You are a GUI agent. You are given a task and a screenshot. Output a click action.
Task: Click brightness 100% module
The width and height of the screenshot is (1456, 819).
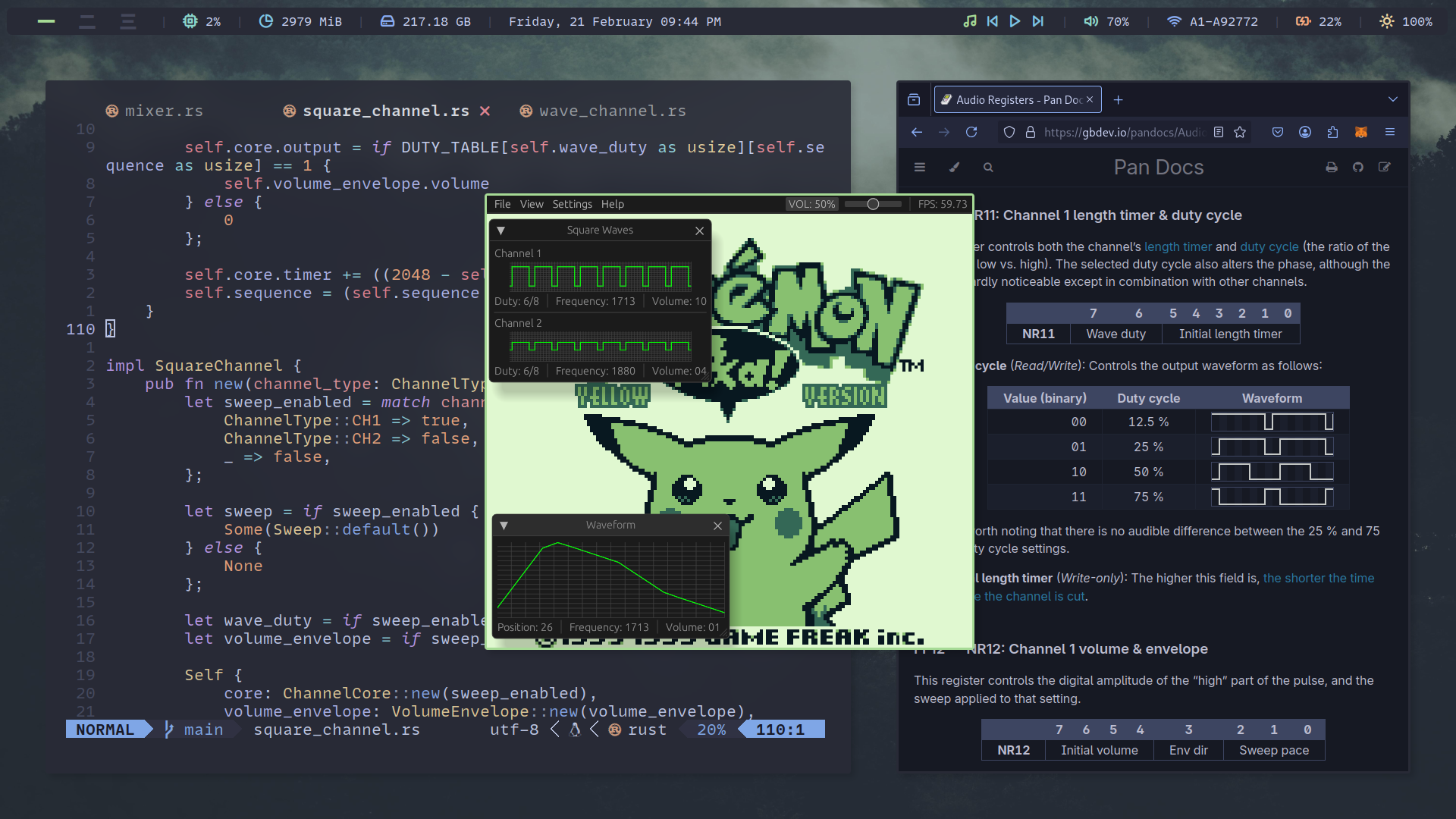coord(1406,21)
